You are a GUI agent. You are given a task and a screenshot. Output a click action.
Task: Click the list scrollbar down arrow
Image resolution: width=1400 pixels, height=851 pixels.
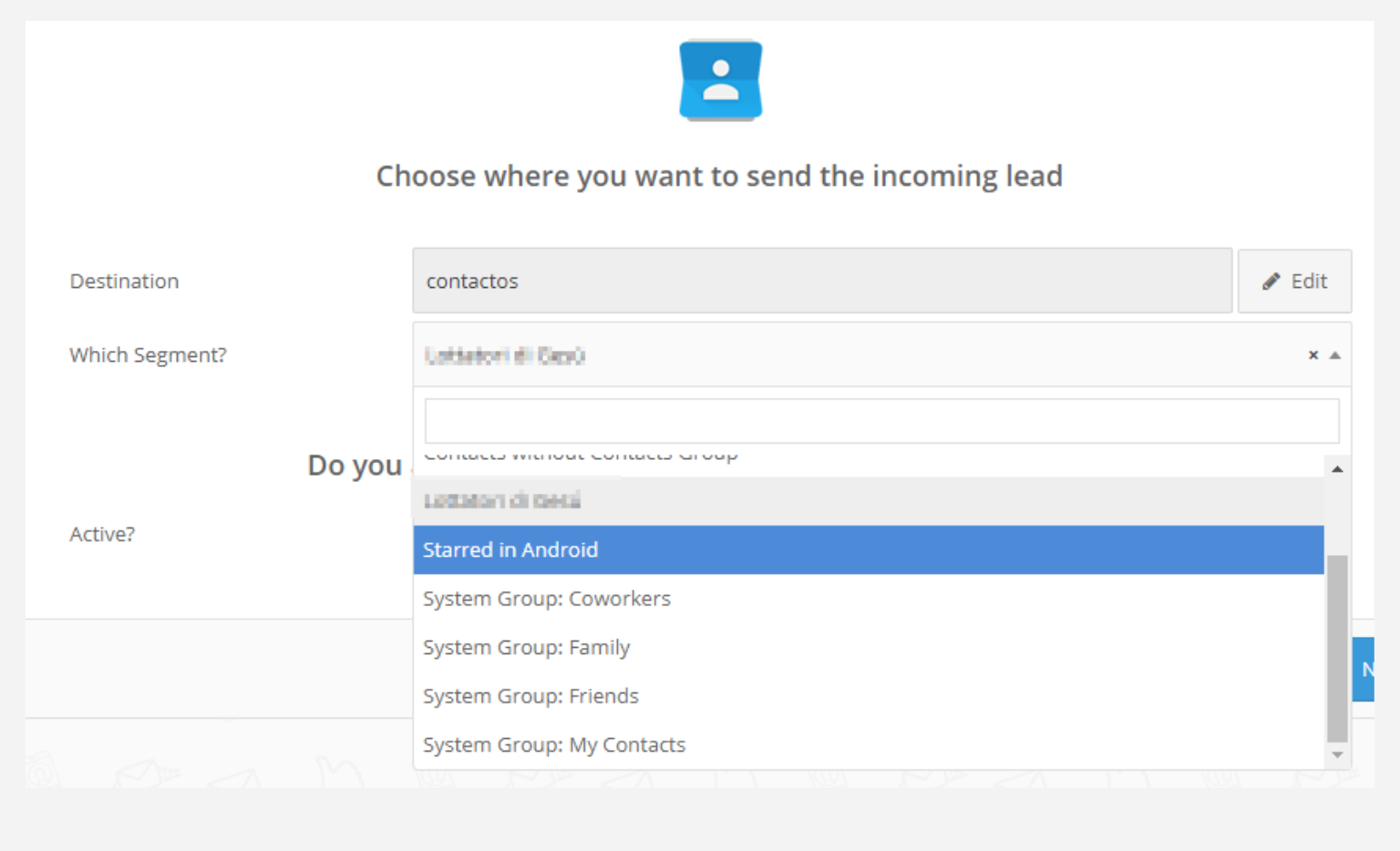(x=1336, y=754)
